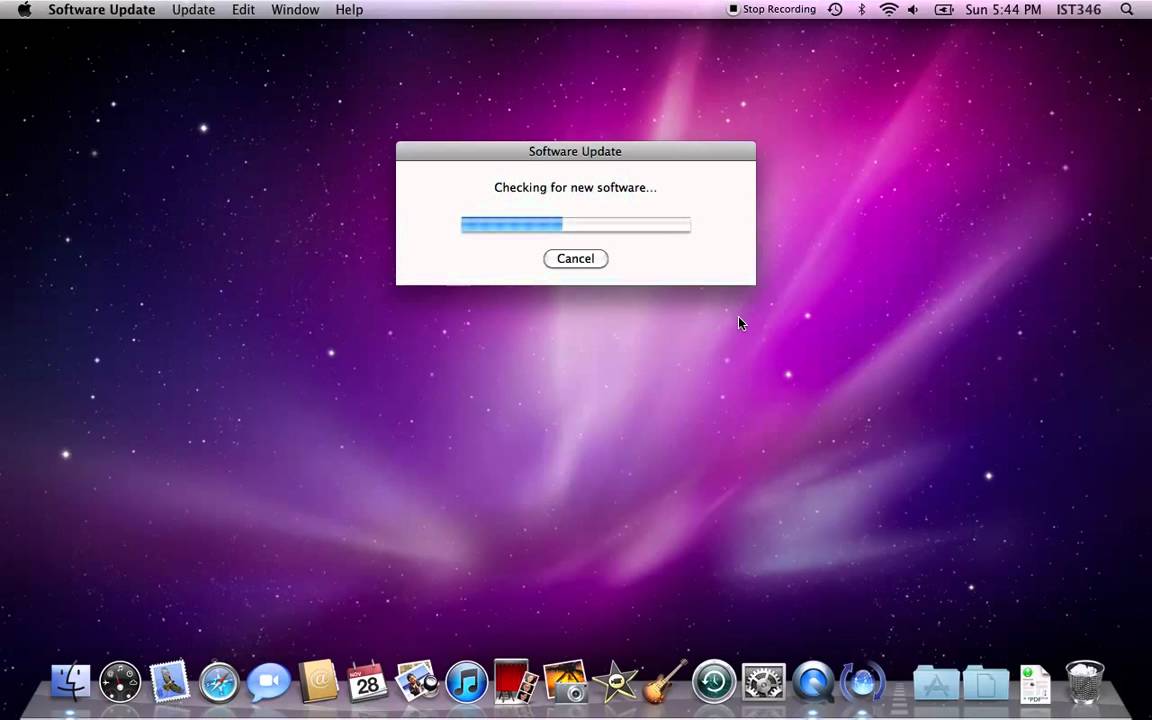Screen dimensions: 1152x720
Task: Click the update check progress bar
Action: [x=575, y=225]
